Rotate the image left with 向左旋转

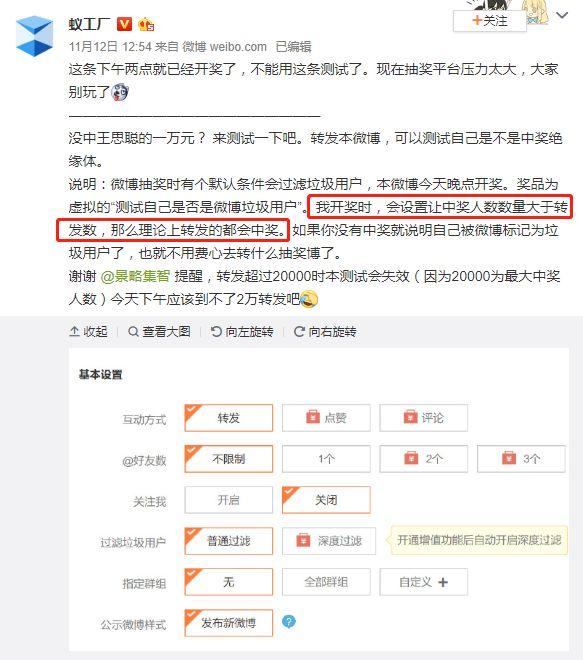(242, 332)
